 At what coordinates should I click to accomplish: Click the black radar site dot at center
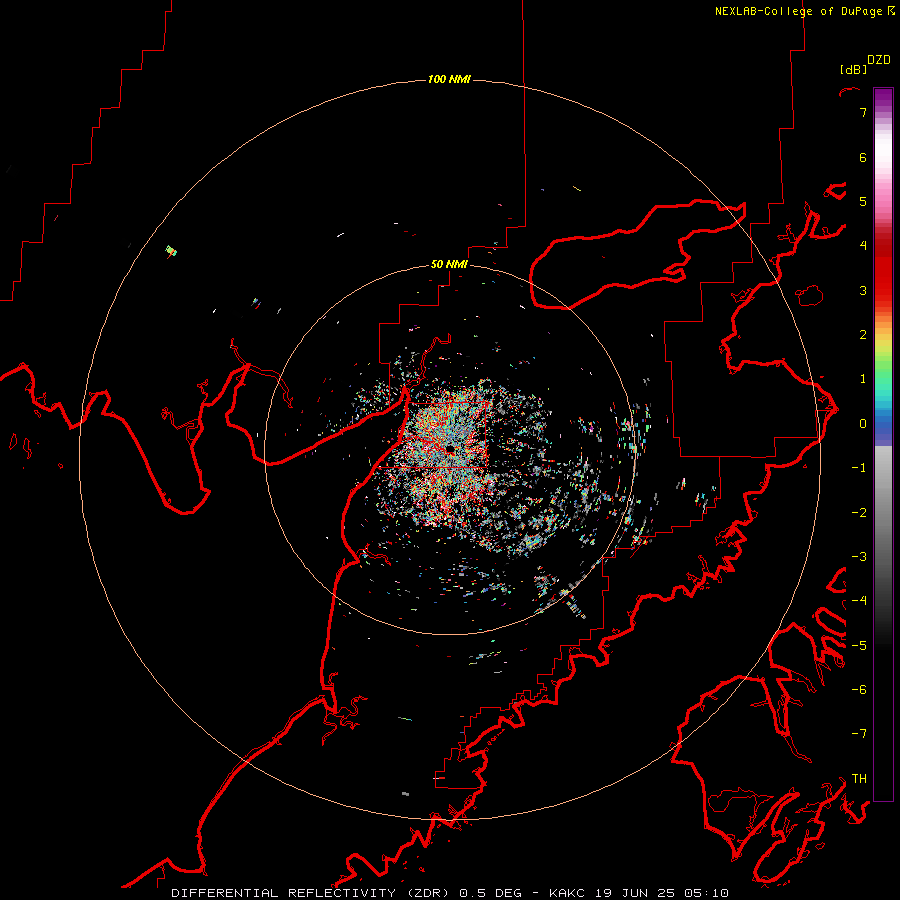(450, 449)
